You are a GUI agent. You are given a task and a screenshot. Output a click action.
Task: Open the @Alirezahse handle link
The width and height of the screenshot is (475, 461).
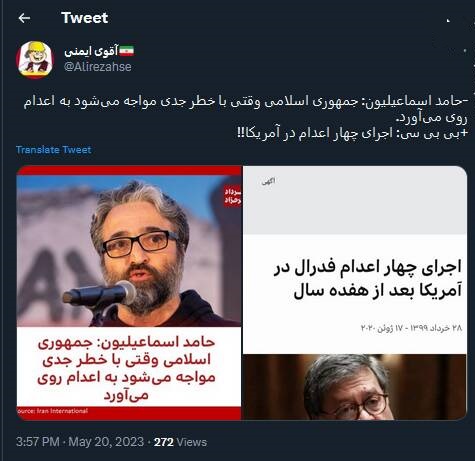(x=98, y=67)
